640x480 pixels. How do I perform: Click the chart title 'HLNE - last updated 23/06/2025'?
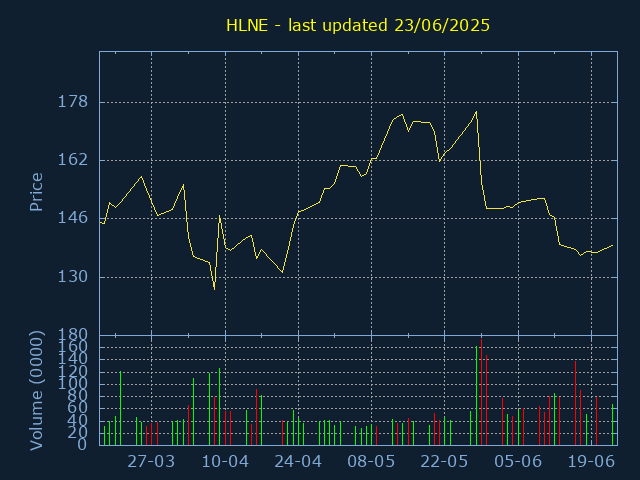(x=358, y=25)
